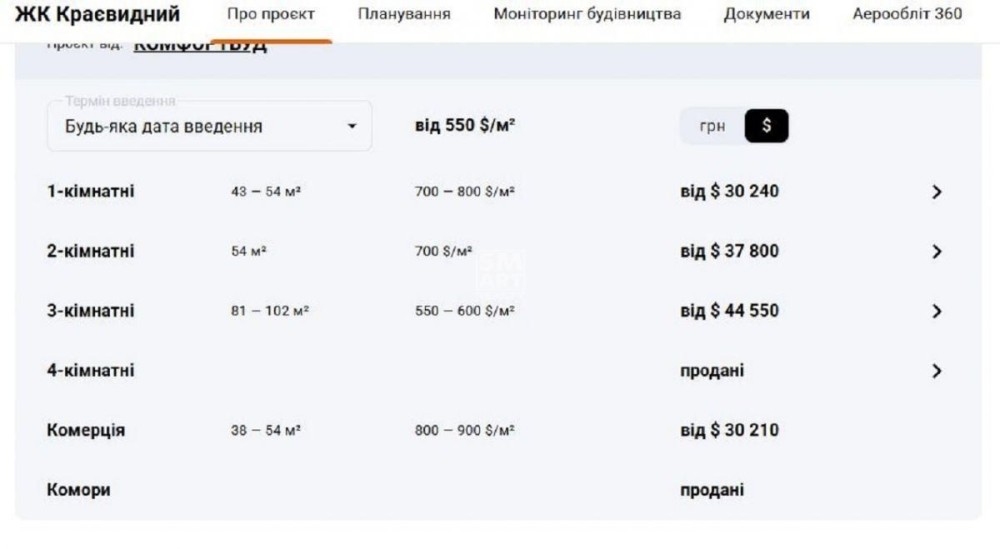The height and width of the screenshot is (549, 1000).
Task: Switch currency toggle to грн
Action: click(712, 127)
